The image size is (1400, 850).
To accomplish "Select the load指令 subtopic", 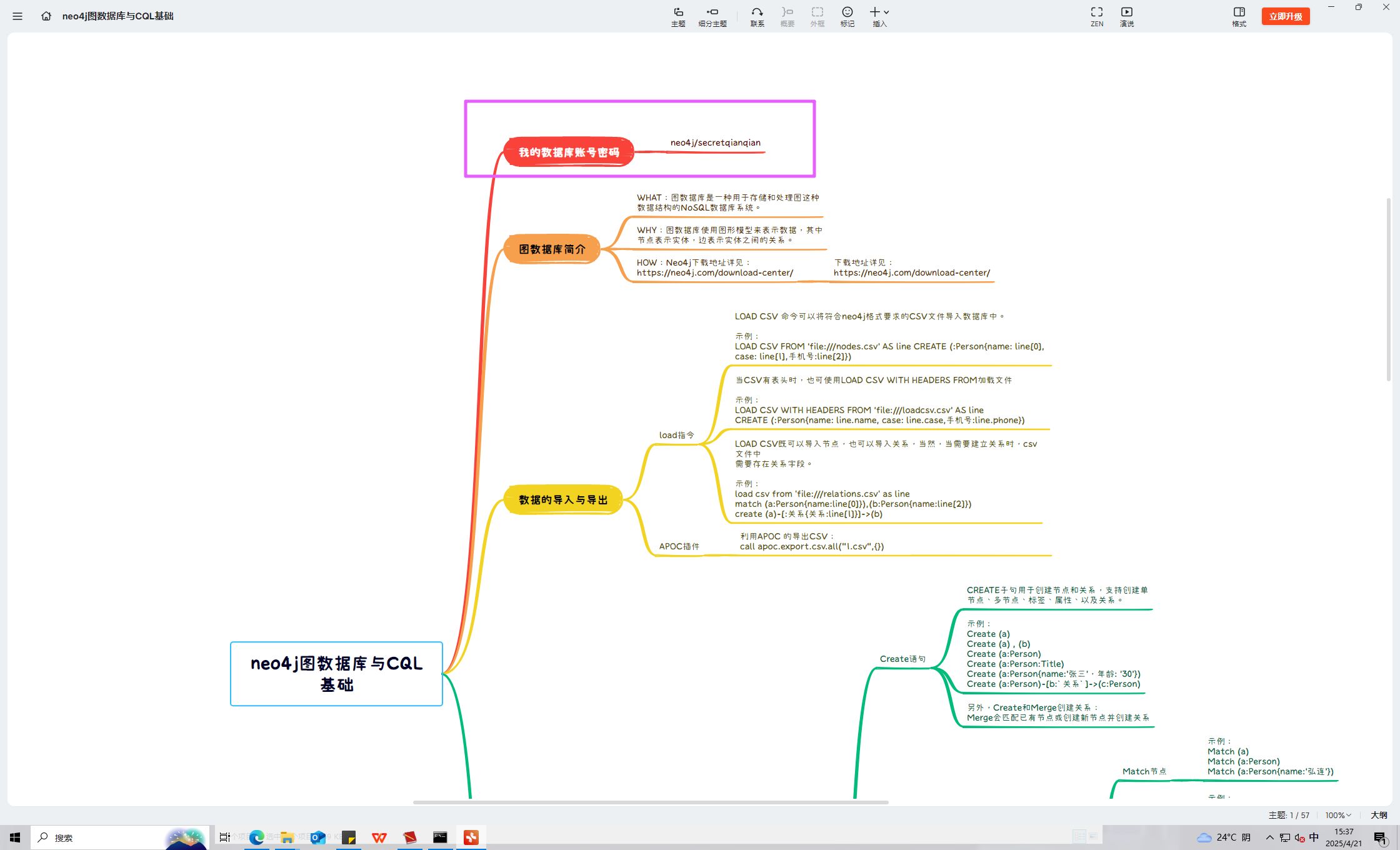I will pyautogui.click(x=676, y=435).
